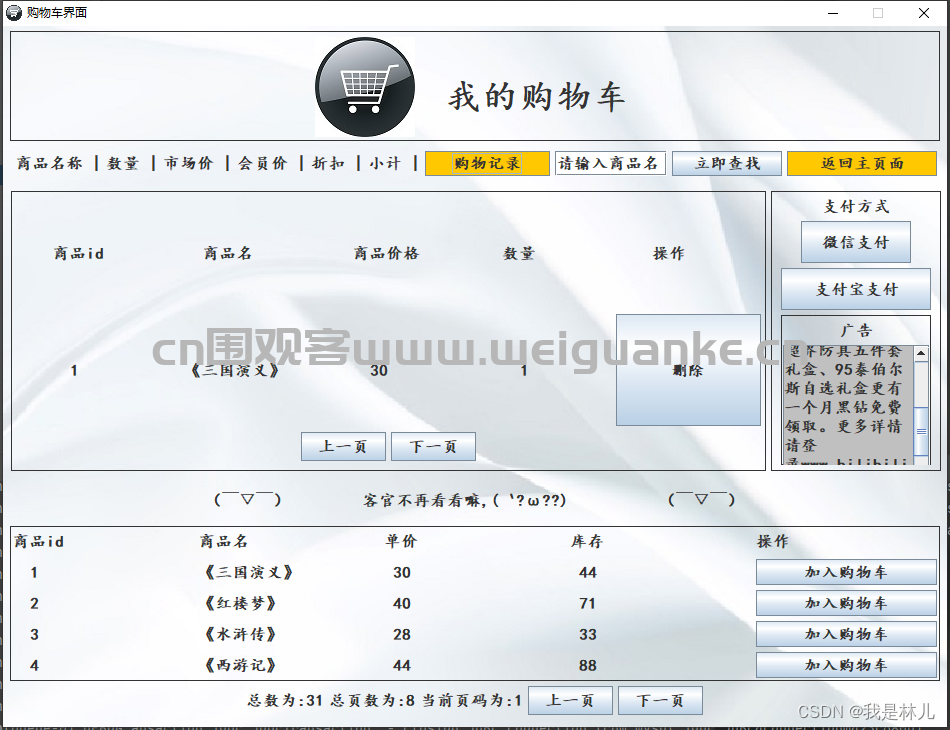This screenshot has height=730, width=950.
Task: Add 《水浒传》 to cart
Action: 846,634
